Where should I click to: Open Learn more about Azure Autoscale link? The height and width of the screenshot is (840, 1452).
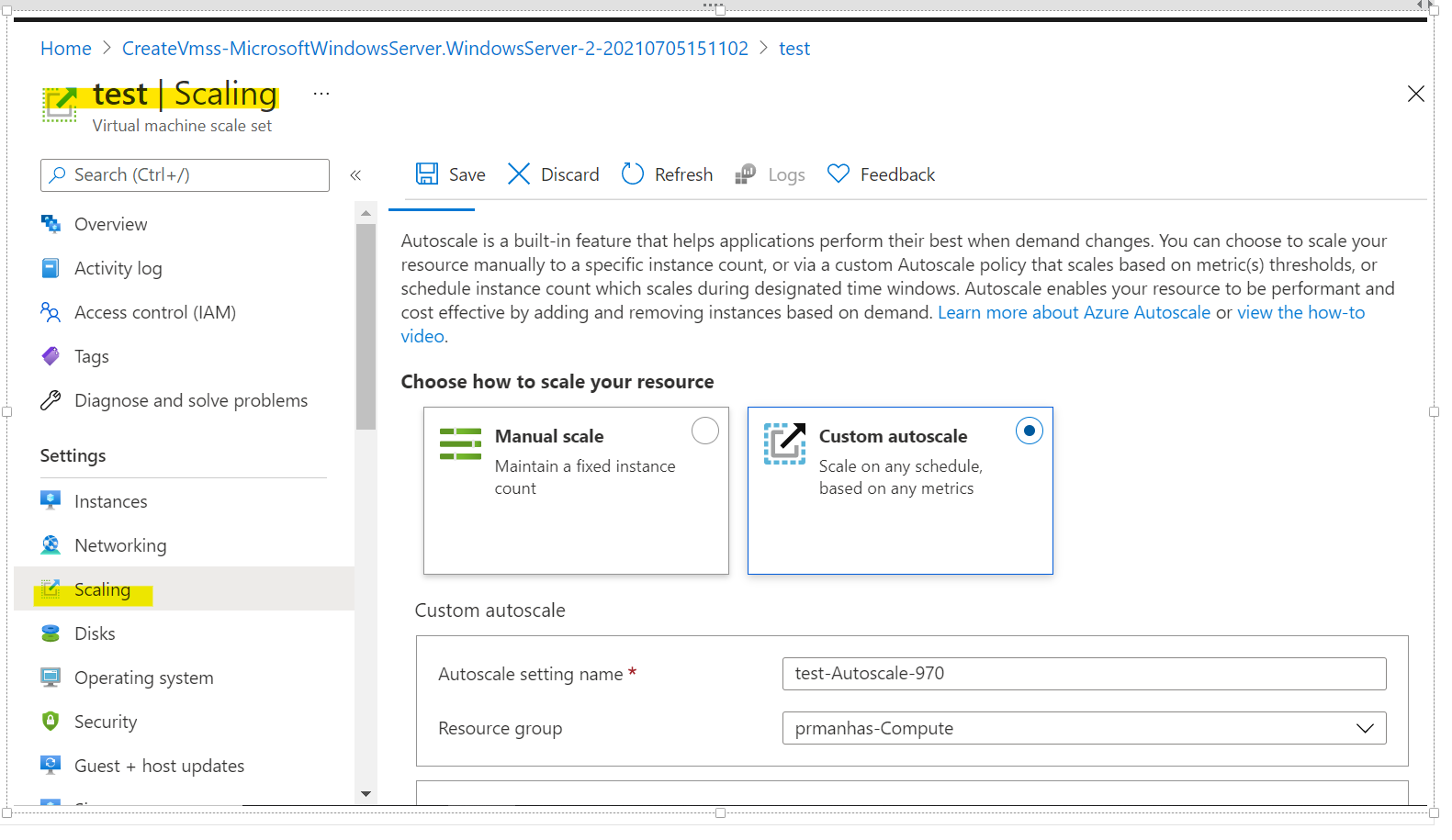pyautogui.click(x=1074, y=312)
